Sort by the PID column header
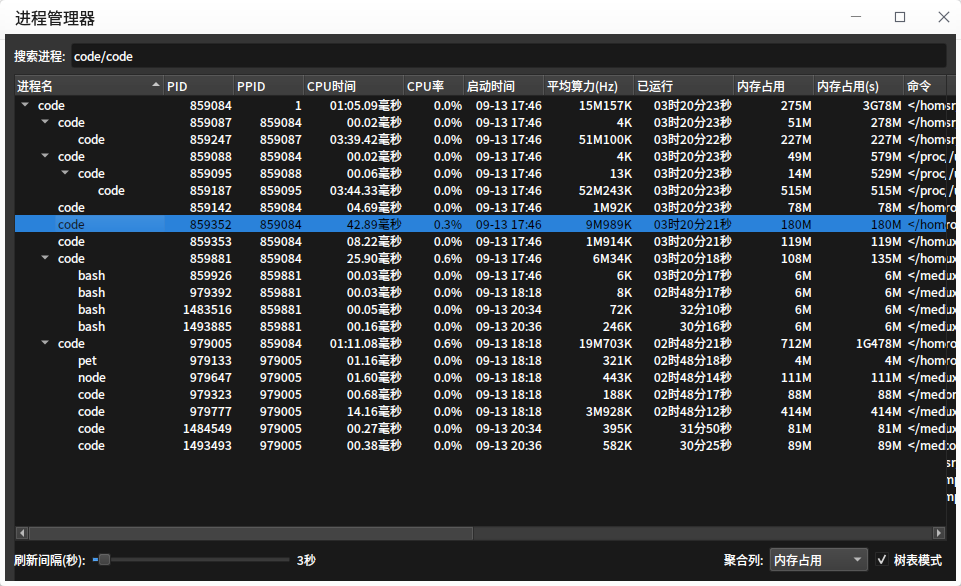The width and height of the screenshot is (961, 586). coord(199,86)
